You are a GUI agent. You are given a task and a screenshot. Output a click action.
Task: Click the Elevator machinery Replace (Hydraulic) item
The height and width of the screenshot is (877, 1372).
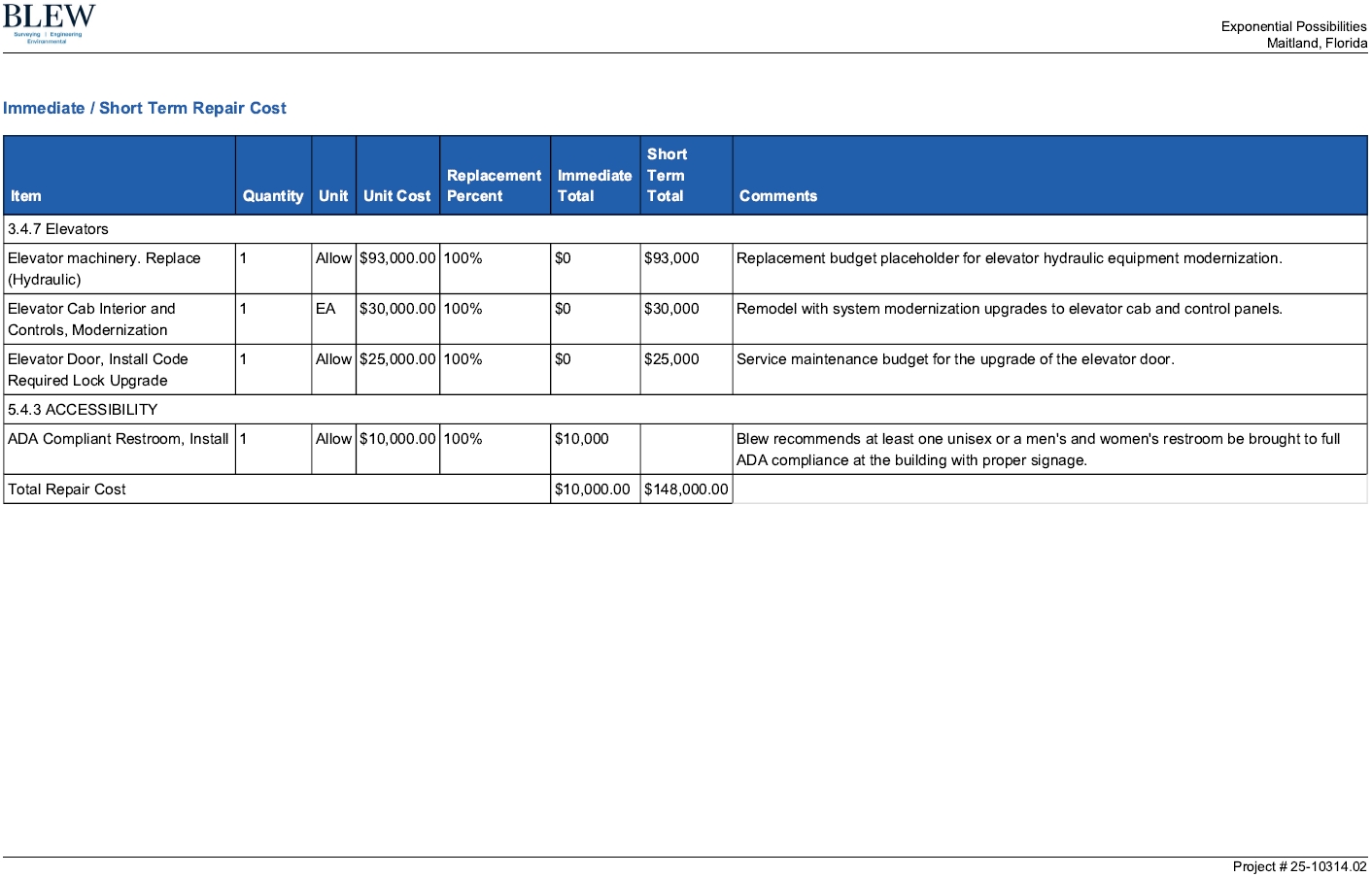104,268
